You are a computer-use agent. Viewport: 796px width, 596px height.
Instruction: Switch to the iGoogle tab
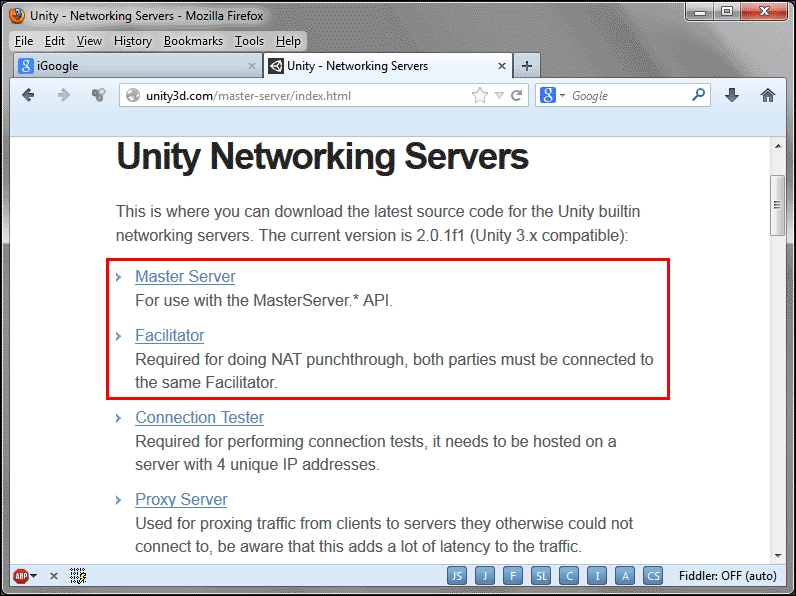coord(136,66)
